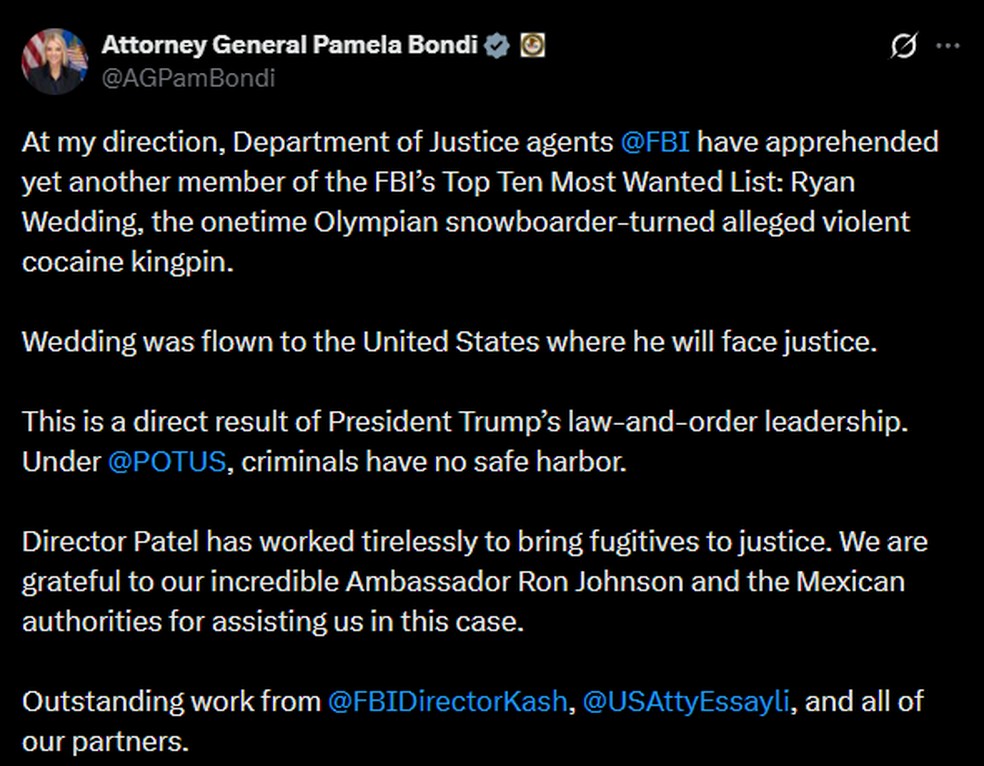This screenshot has width=984, height=766.
Task: Click the name Attorney General Pamela Bondi
Action: pos(290,43)
